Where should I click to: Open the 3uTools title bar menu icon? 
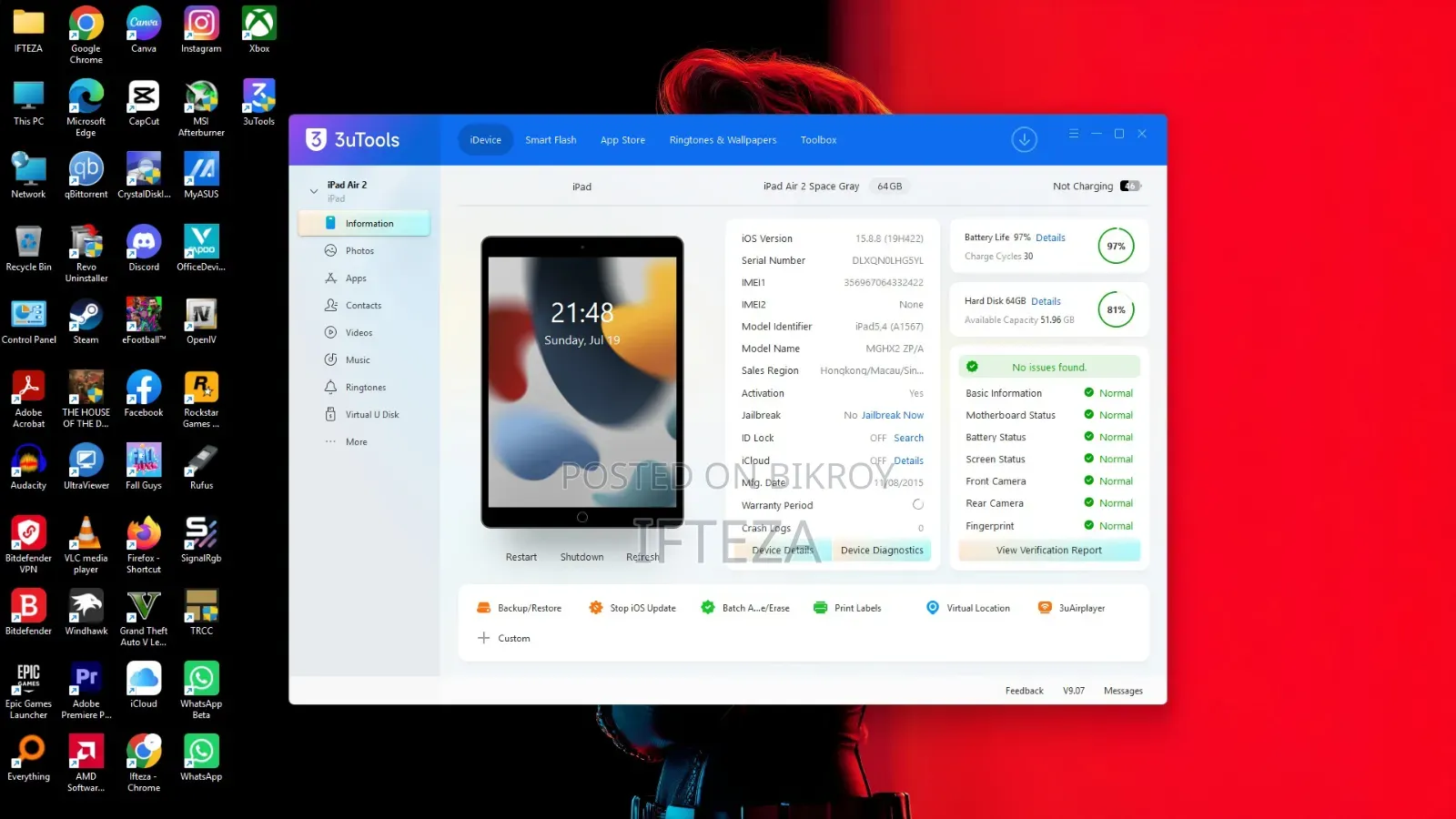pos(1074,134)
